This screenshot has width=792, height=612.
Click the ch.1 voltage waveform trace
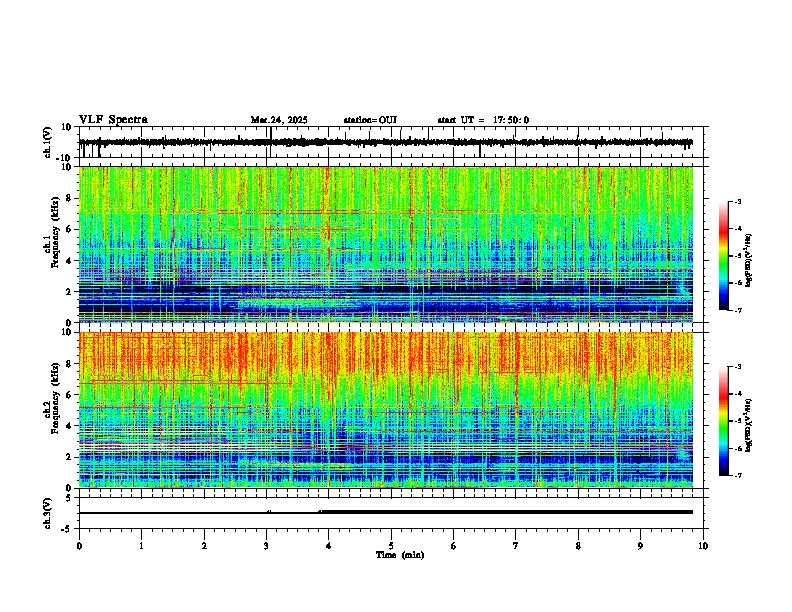386,142
